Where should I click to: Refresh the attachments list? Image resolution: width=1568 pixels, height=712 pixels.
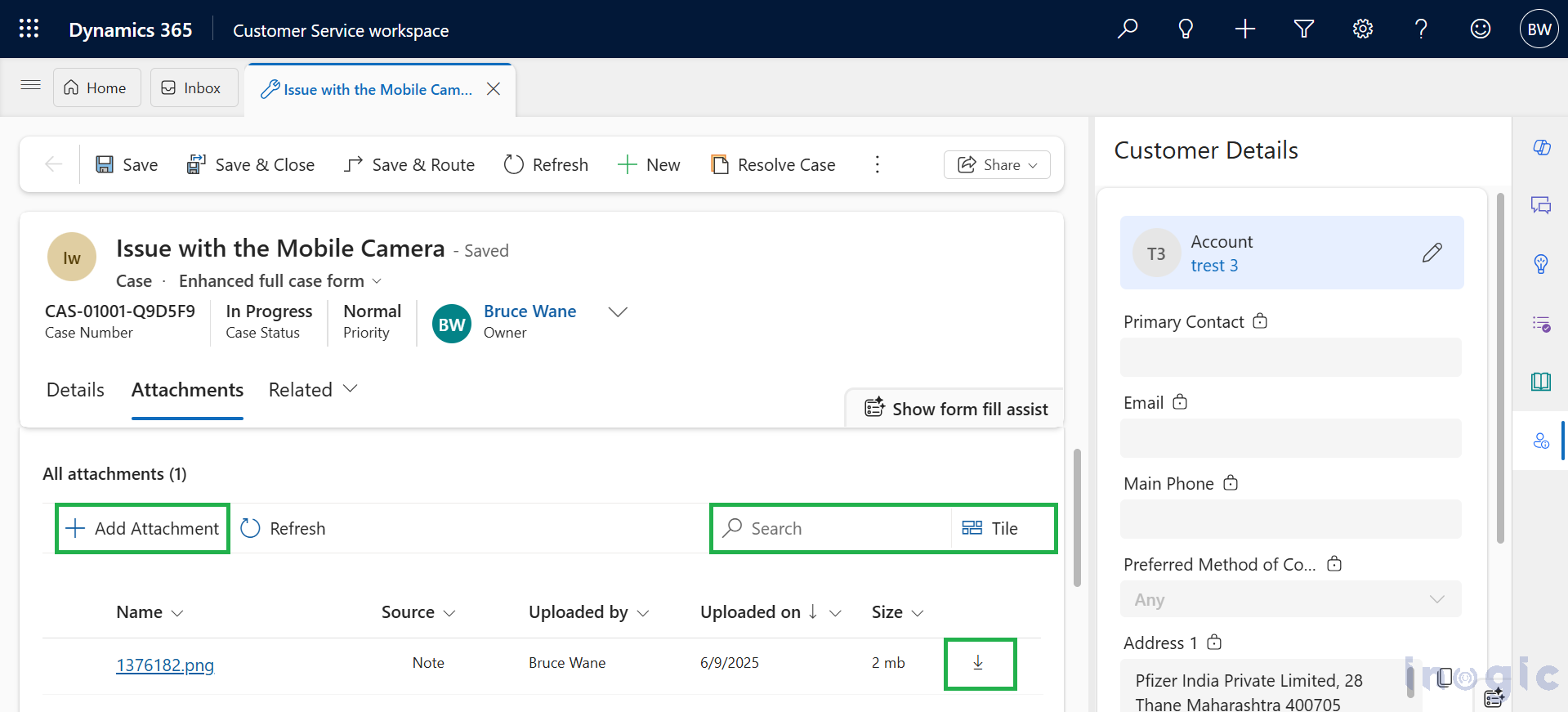pos(284,529)
